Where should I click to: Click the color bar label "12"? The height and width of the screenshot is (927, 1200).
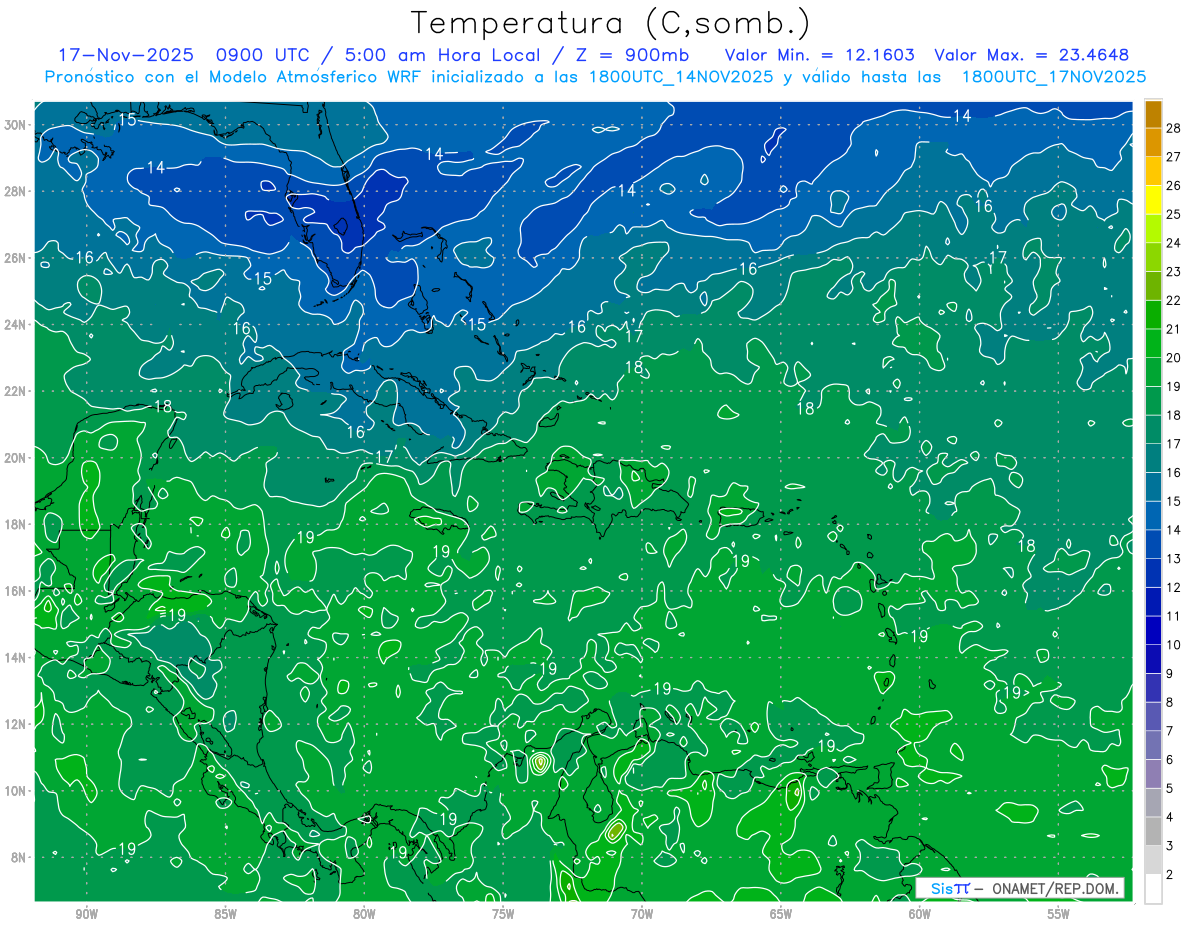[1174, 587]
